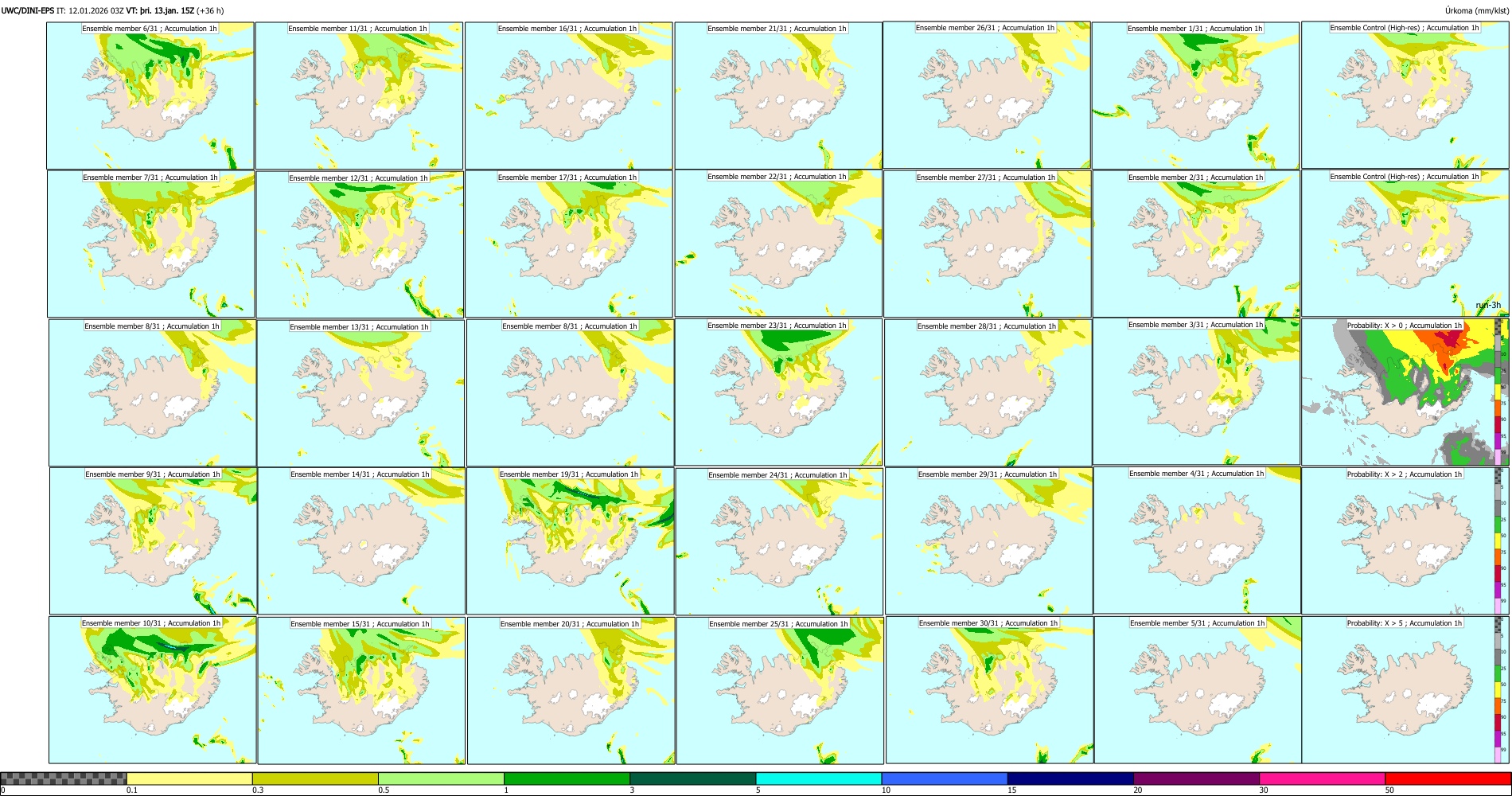Pick the purple 20–30 legend swatch
Screen dimensions: 1512x796
tap(1196, 778)
